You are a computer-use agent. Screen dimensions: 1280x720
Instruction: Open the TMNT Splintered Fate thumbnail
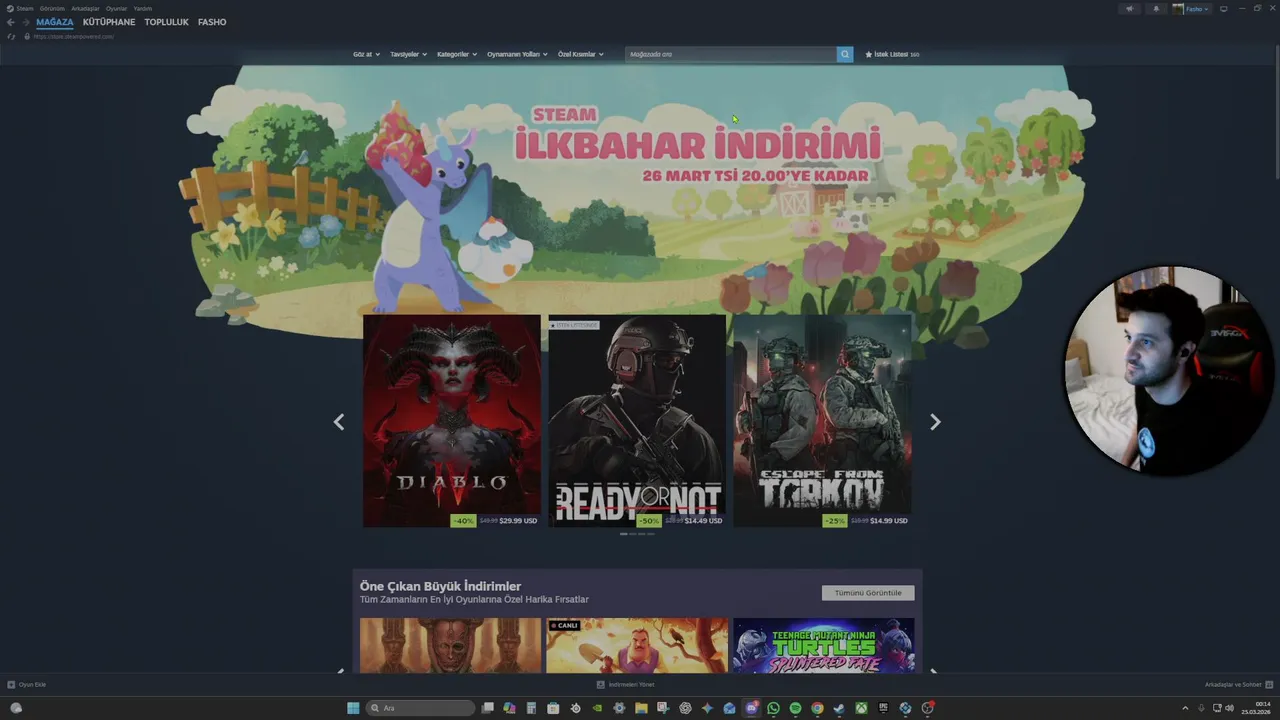coord(823,645)
